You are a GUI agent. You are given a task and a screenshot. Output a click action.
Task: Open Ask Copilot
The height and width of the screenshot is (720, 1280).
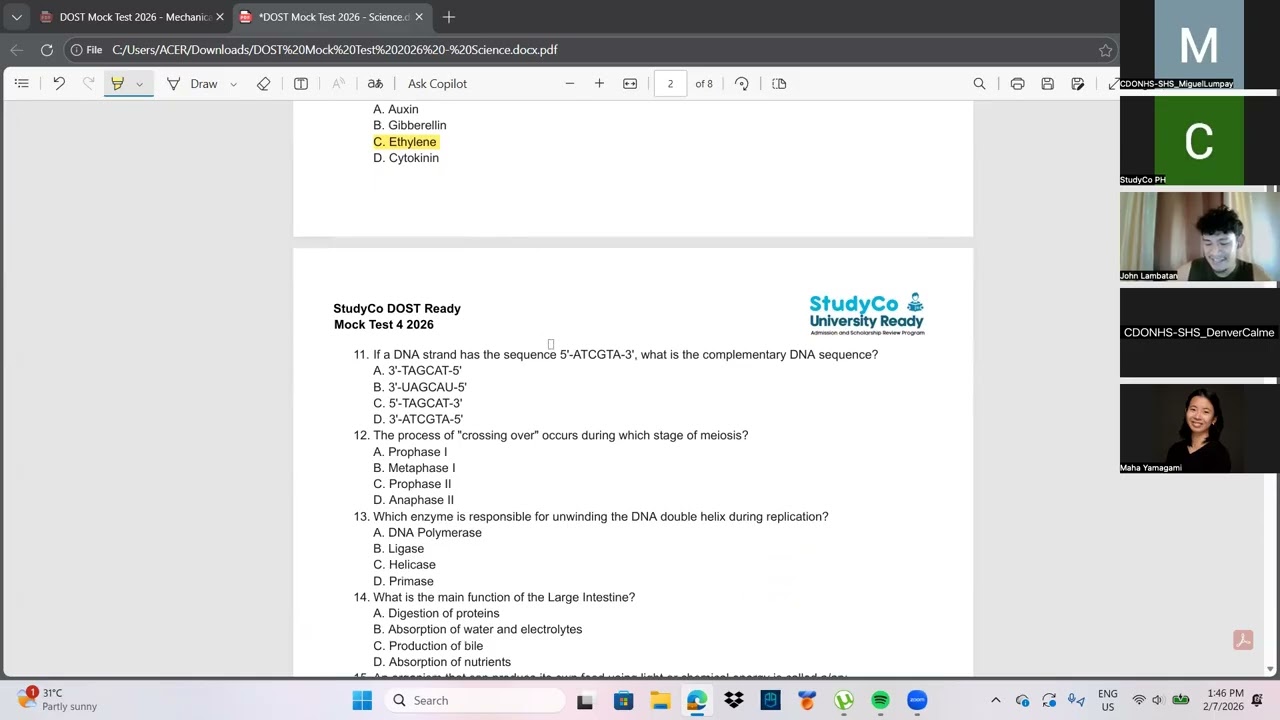point(437,84)
